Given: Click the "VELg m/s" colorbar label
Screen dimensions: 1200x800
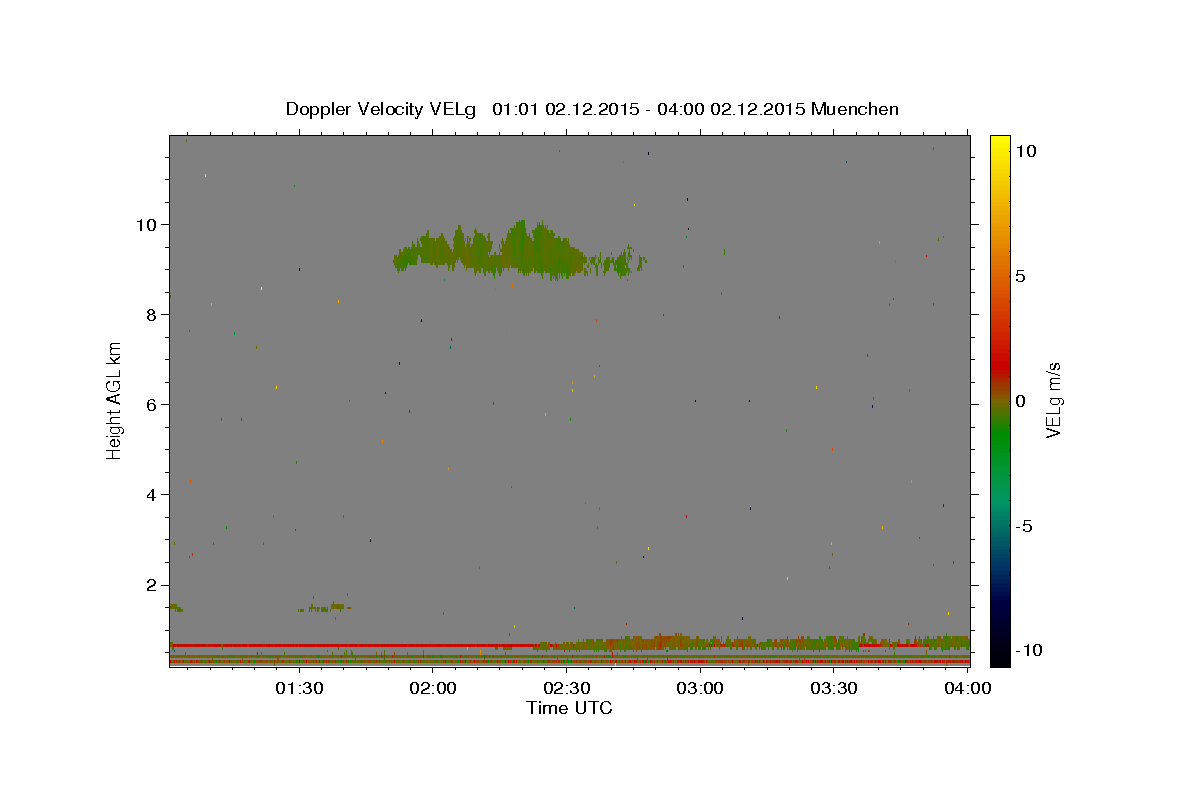Looking at the screenshot, I should point(1053,401).
